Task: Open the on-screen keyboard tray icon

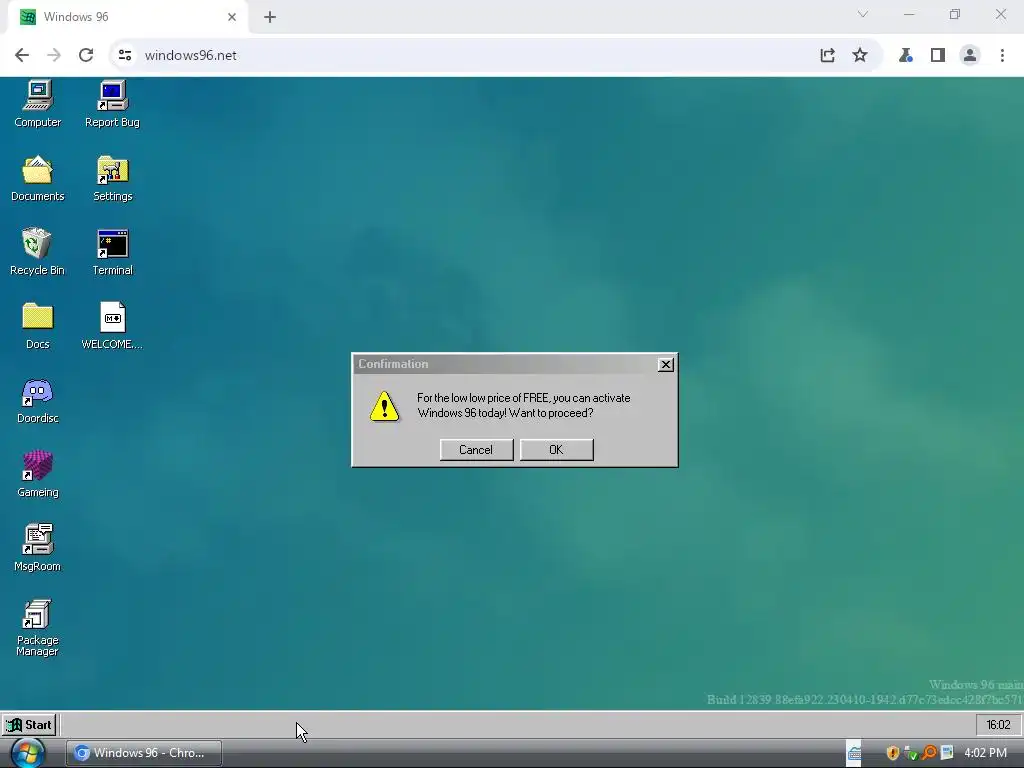Action: pyautogui.click(x=854, y=753)
